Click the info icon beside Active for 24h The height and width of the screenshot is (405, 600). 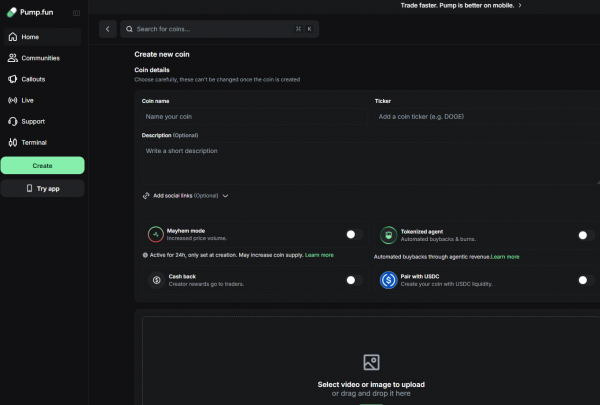[145, 255]
